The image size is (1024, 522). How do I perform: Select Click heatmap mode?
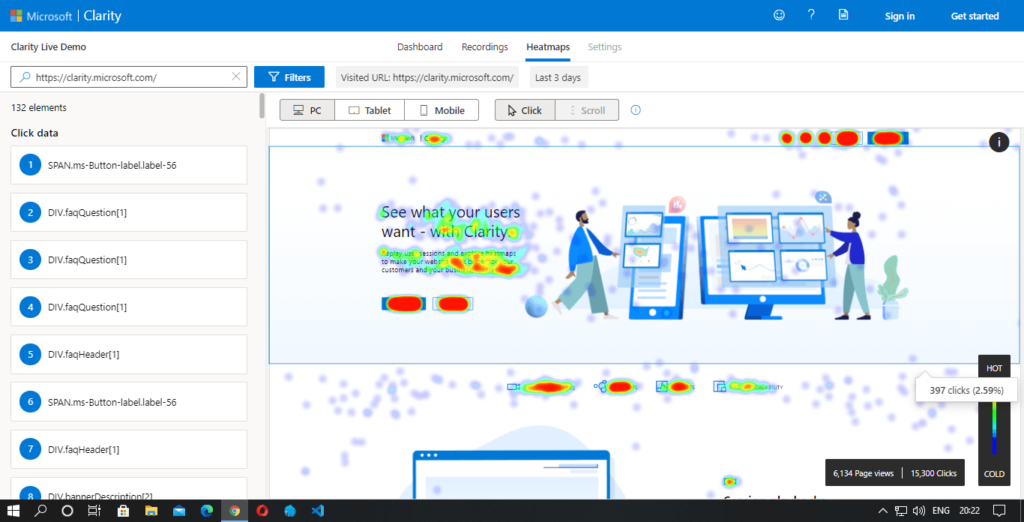point(525,110)
